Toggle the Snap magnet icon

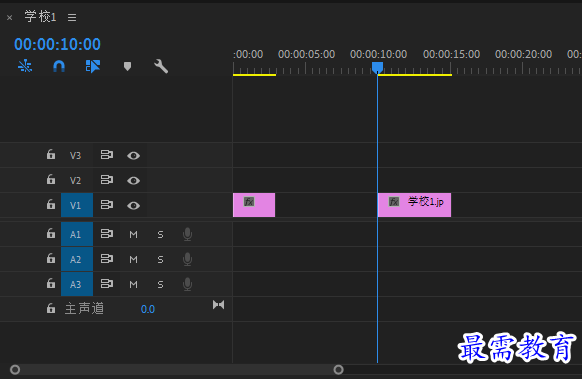pos(59,66)
